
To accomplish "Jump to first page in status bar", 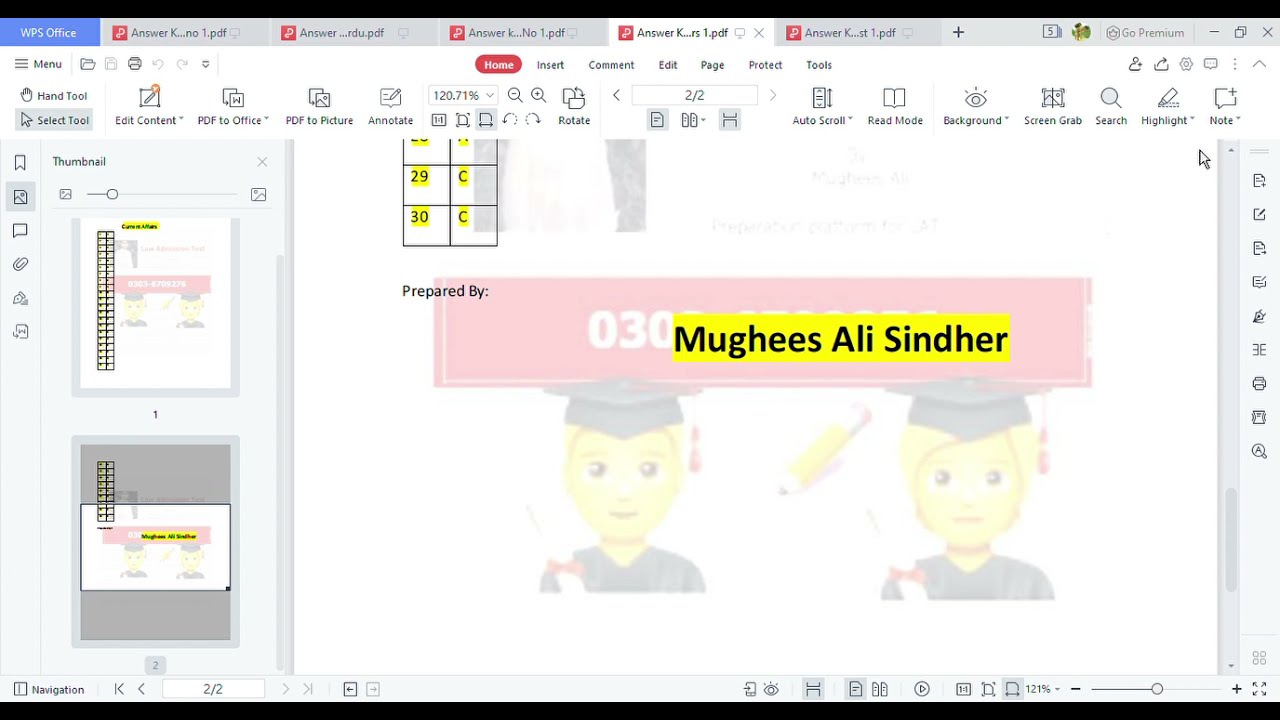I will (119, 689).
